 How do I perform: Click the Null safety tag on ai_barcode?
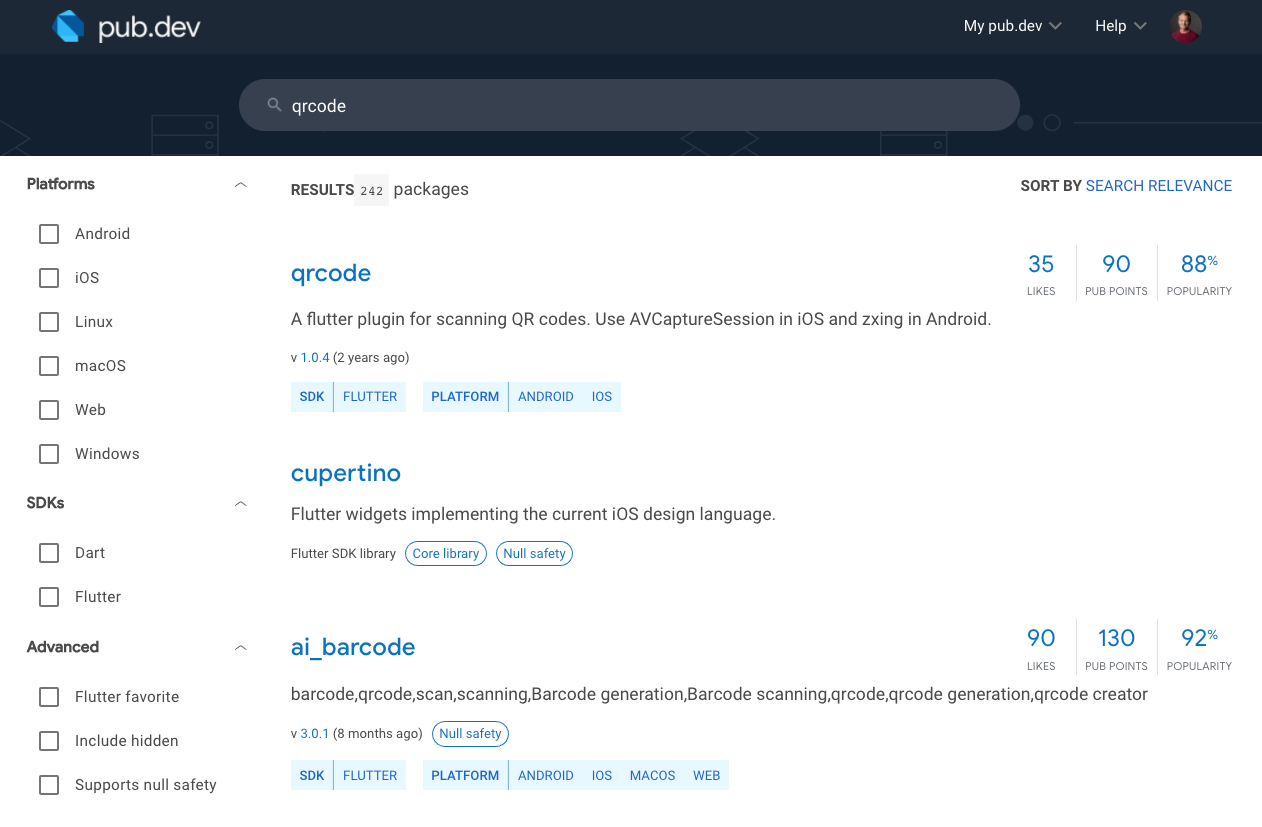click(470, 733)
